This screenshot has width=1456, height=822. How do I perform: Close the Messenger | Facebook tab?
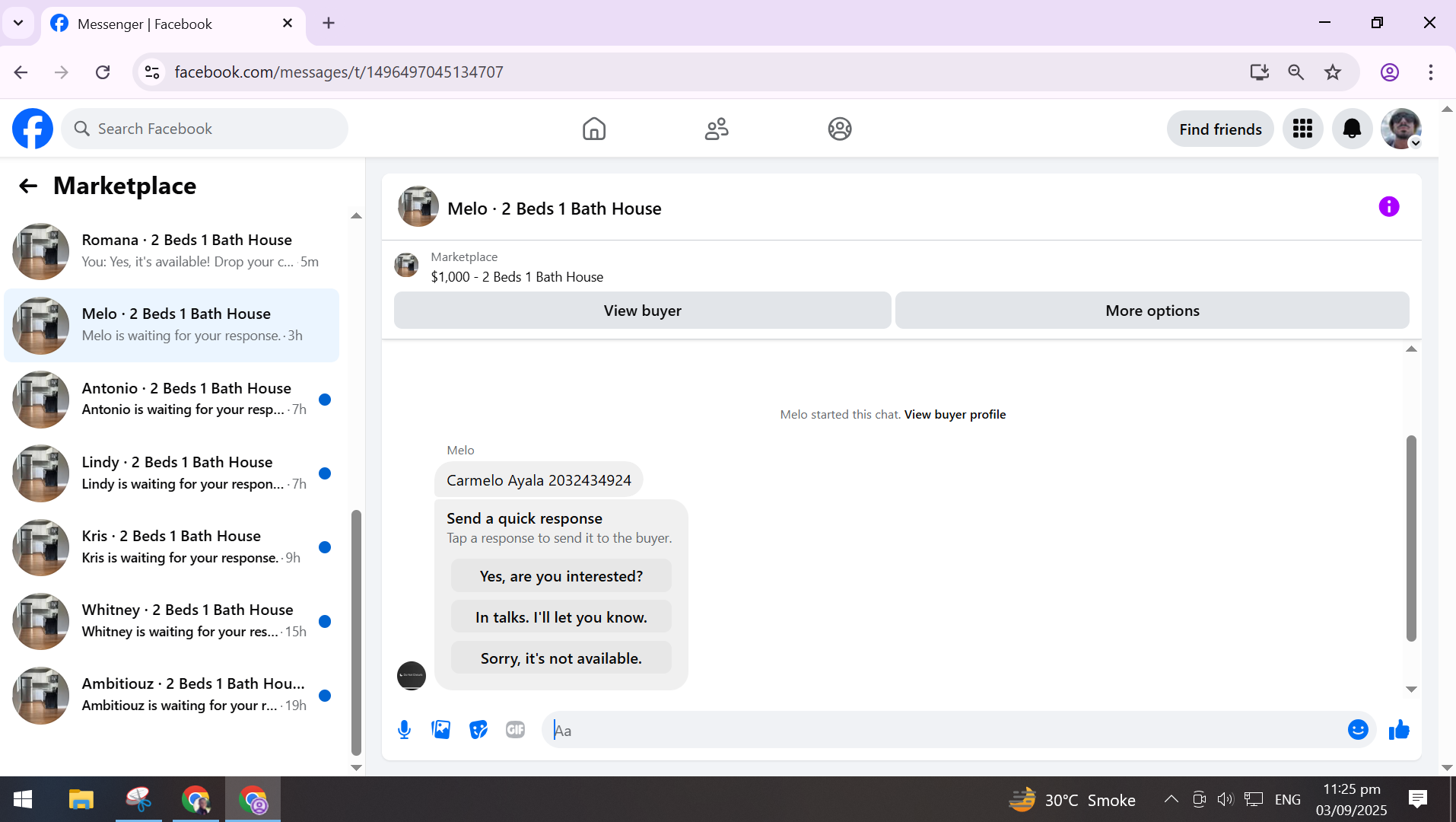click(288, 23)
